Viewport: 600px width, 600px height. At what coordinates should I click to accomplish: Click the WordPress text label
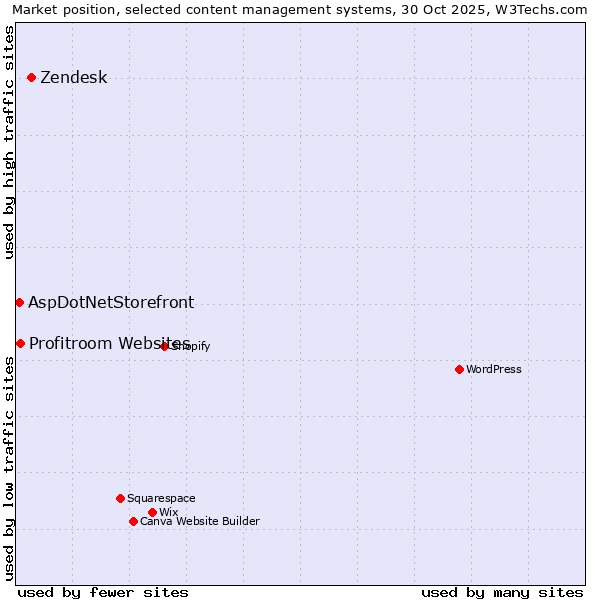tap(494, 369)
